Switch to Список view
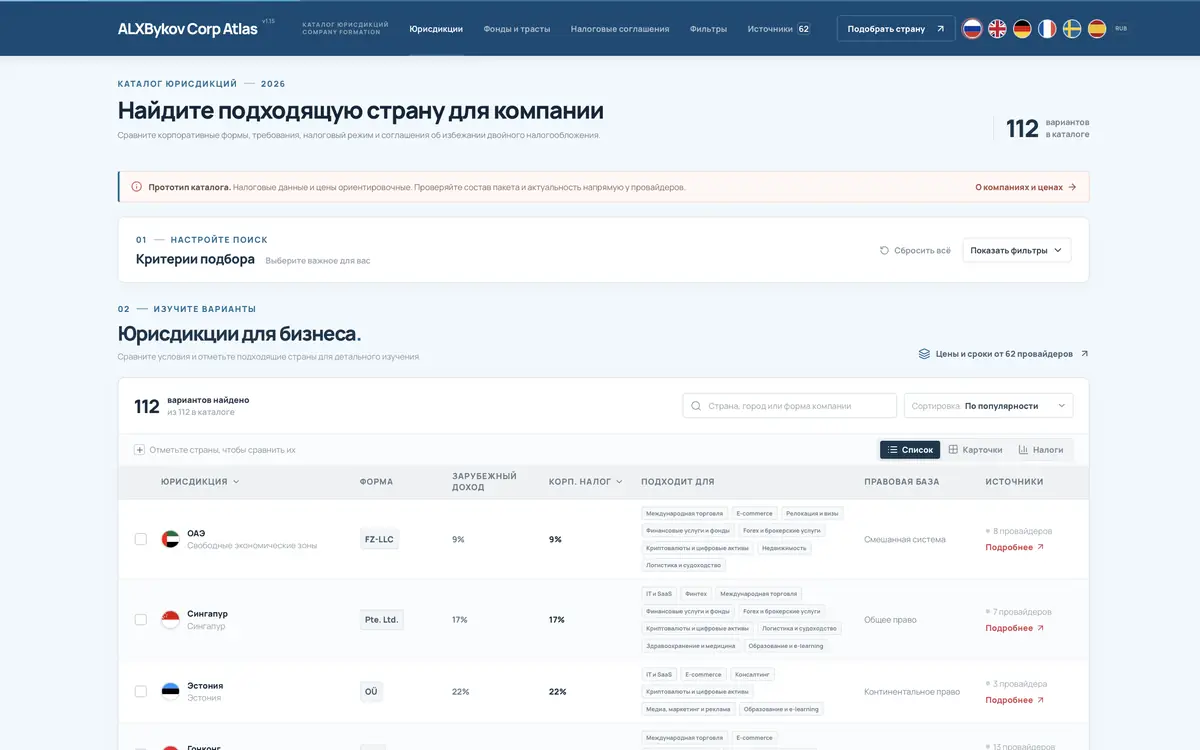Image resolution: width=1200 pixels, height=750 pixels. 910,450
